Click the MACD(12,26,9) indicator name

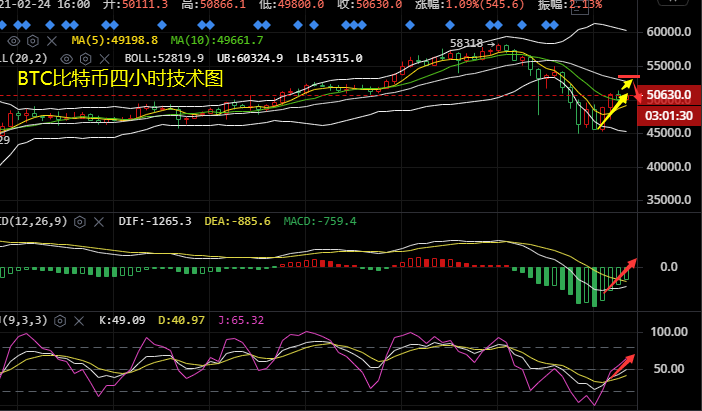(34, 221)
